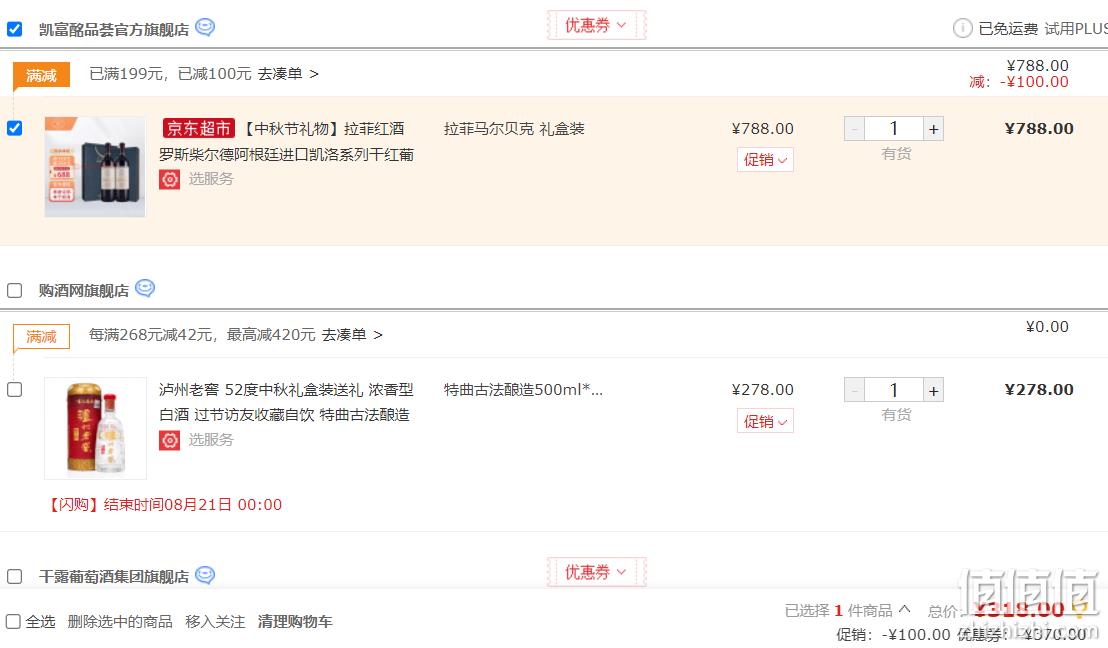Open the 干露葡萄酒集团旗舰店 store link
This screenshot has width=1108, height=648.
point(114,577)
